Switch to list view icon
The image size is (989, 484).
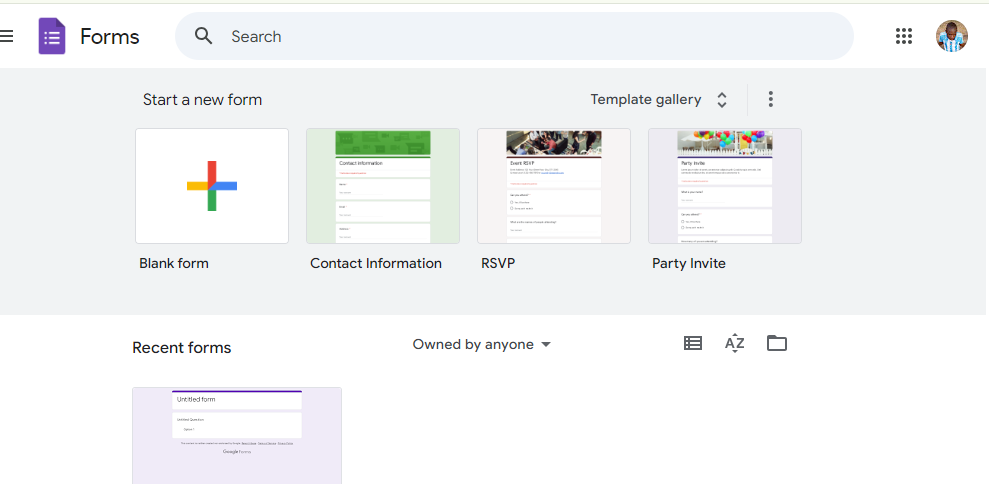(x=693, y=343)
